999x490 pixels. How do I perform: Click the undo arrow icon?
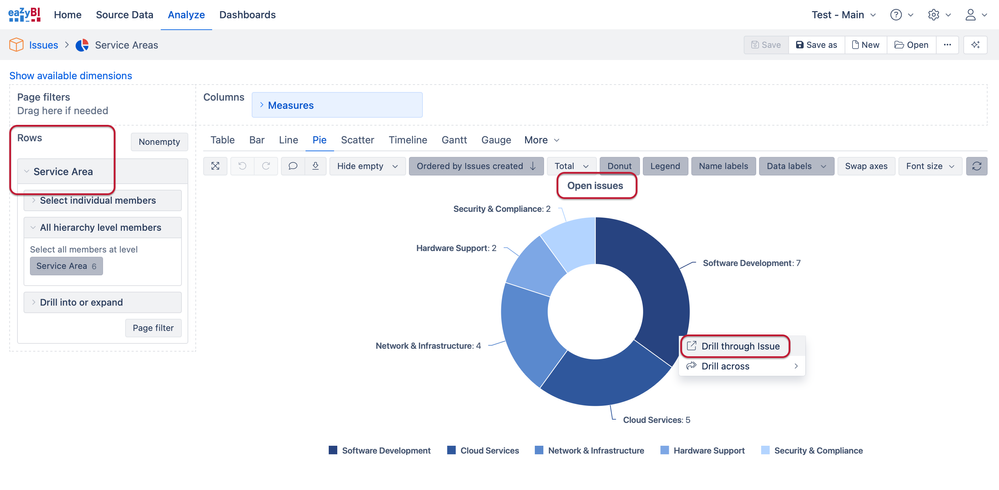[x=242, y=166]
